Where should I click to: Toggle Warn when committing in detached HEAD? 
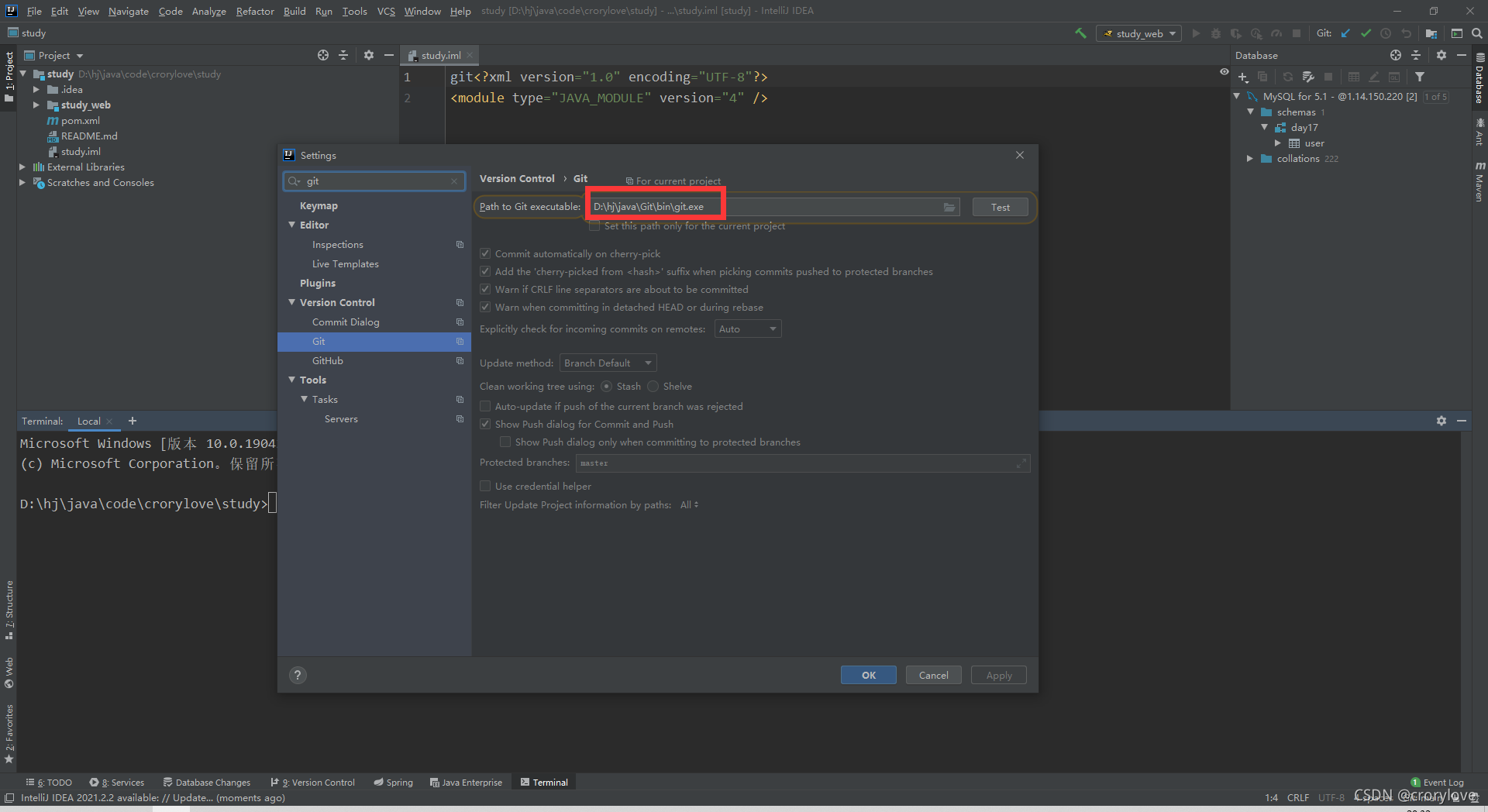485,307
